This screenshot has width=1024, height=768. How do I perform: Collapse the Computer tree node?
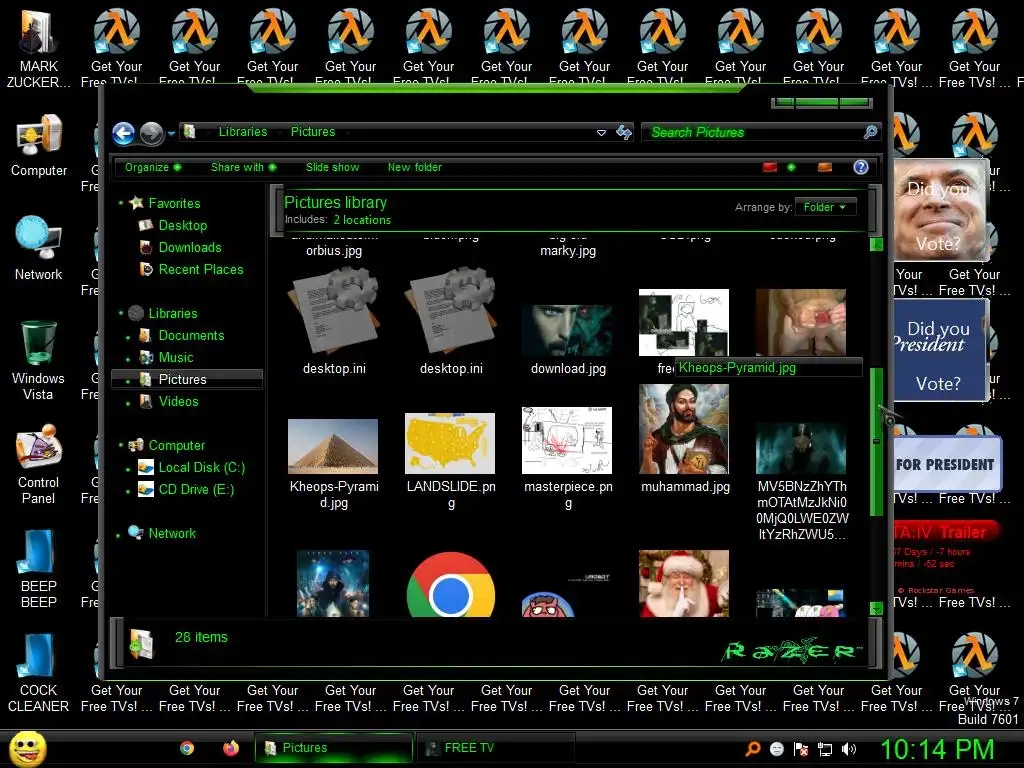click(x=121, y=445)
